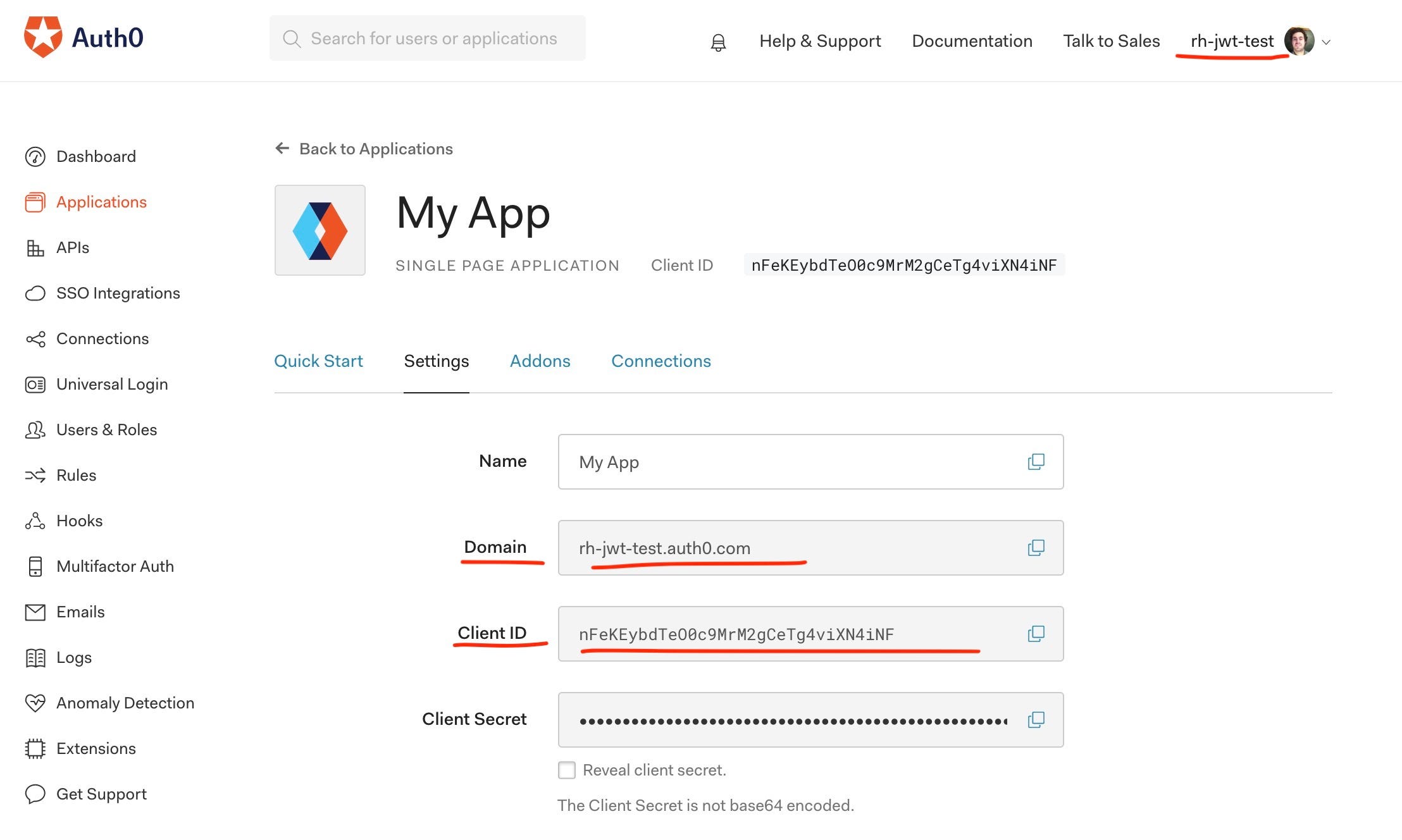The image size is (1402, 840).
Task: Copy the Client Secret value
Action: coord(1036,720)
